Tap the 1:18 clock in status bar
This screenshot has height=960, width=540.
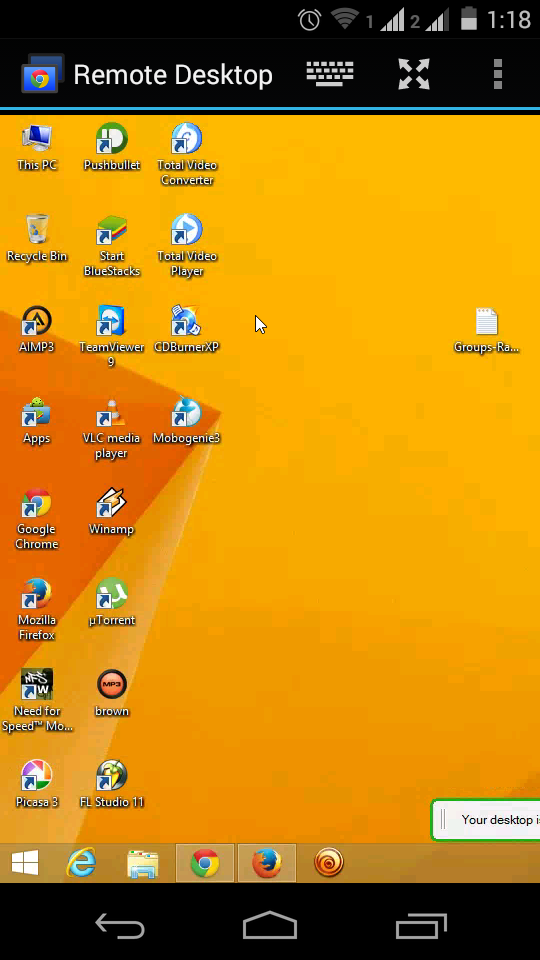[508, 20]
